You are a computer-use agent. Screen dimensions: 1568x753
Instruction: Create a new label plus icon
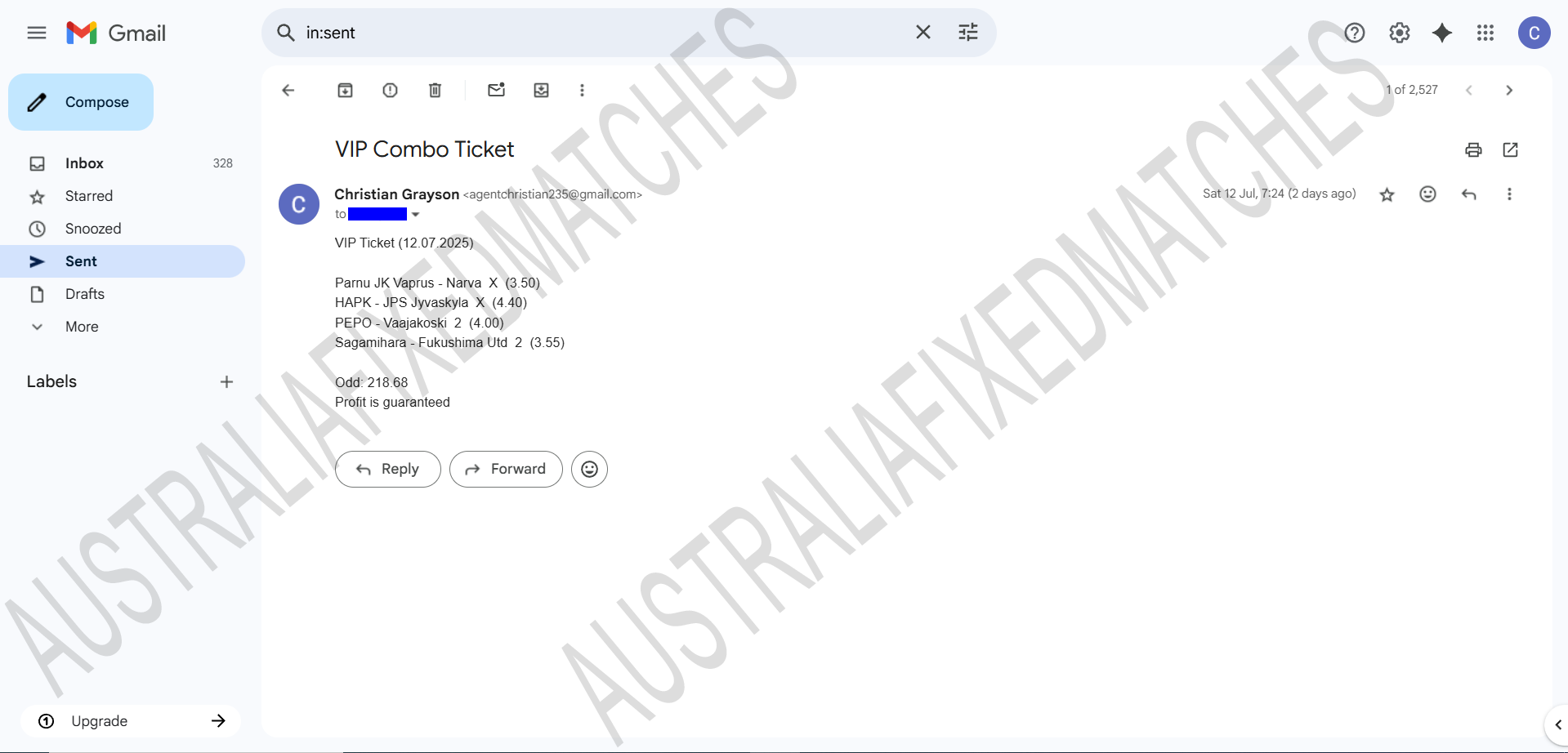[227, 381]
